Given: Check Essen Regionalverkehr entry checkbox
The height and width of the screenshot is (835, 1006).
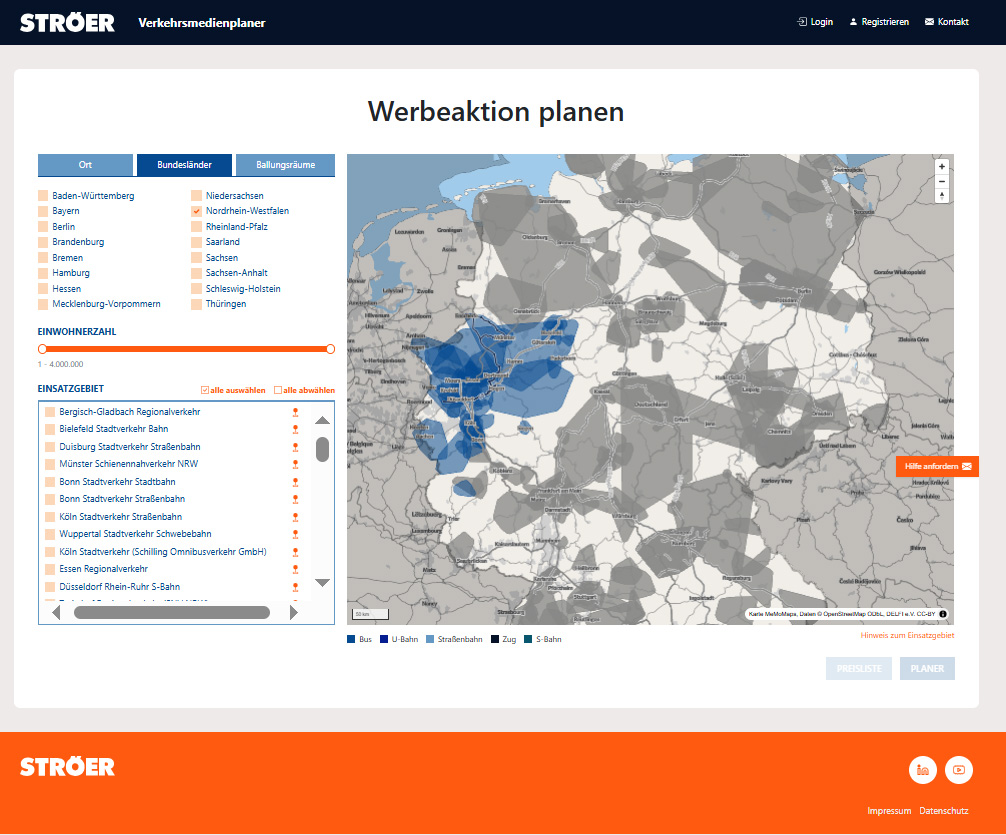Looking at the screenshot, I should coord(50,569).
